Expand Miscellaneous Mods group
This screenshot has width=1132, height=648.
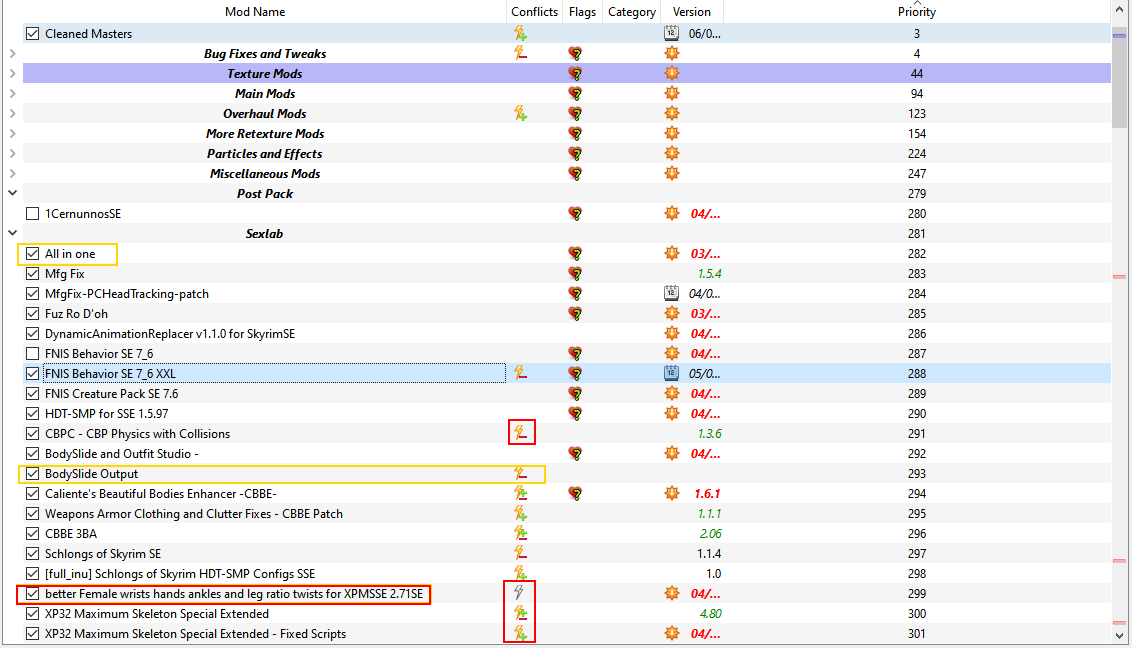(x=12, y=173)
